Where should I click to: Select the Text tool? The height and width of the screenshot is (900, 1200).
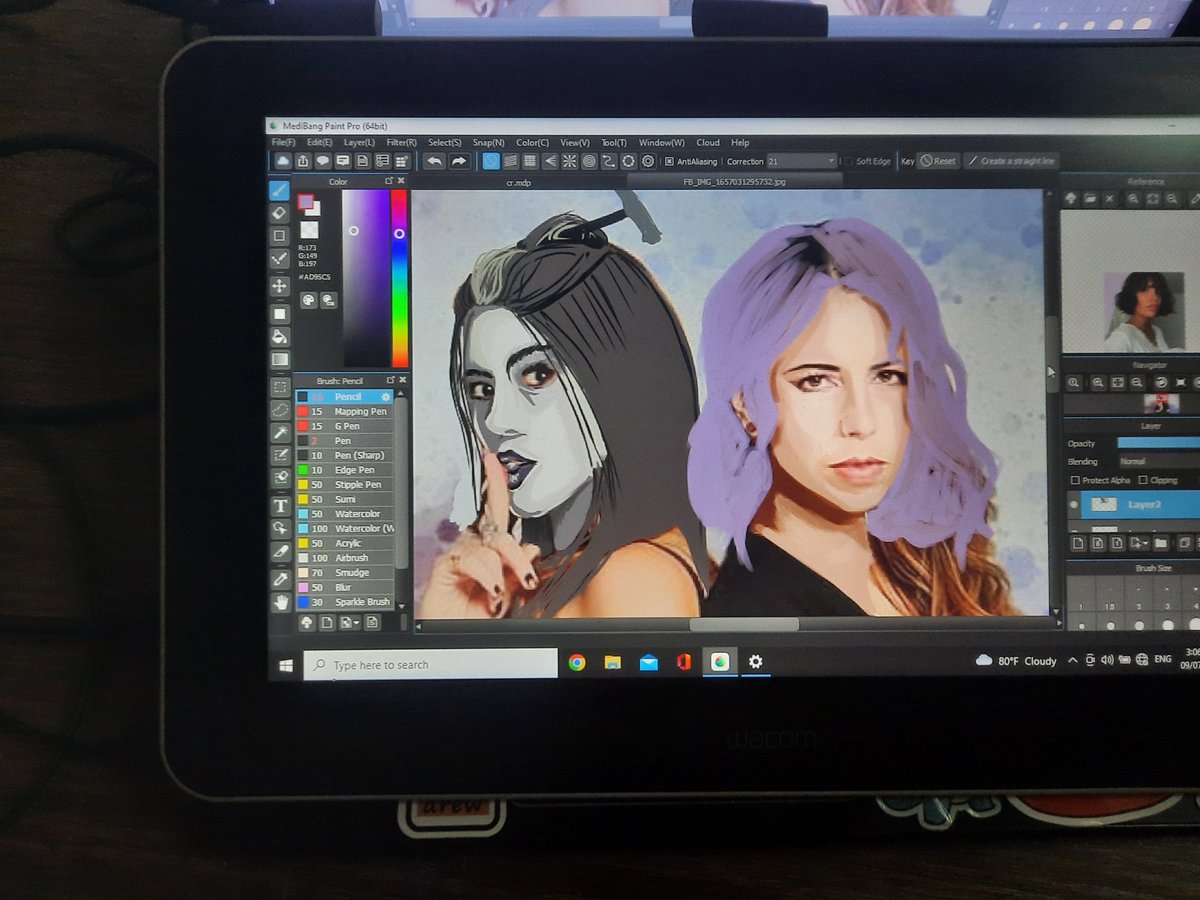(279, 505)
